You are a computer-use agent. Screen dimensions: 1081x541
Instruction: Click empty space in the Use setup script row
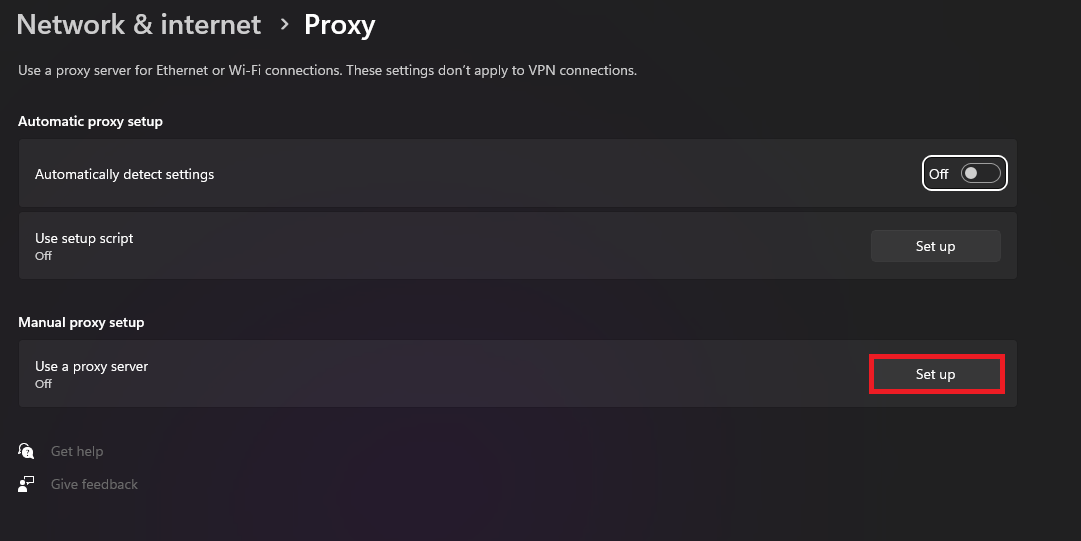coord(500,246)
